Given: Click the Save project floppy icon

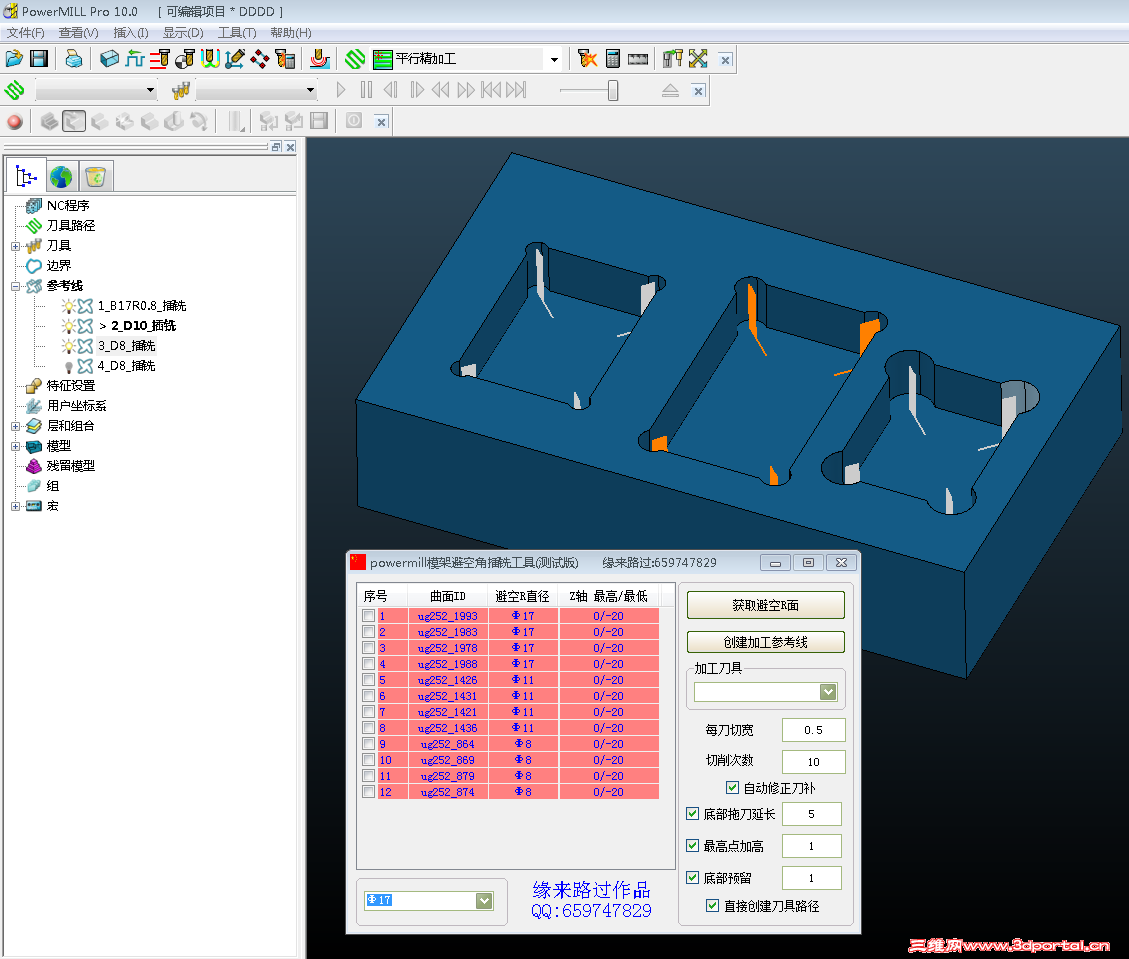Looking at the screenshot, I should tap(38, 58).
